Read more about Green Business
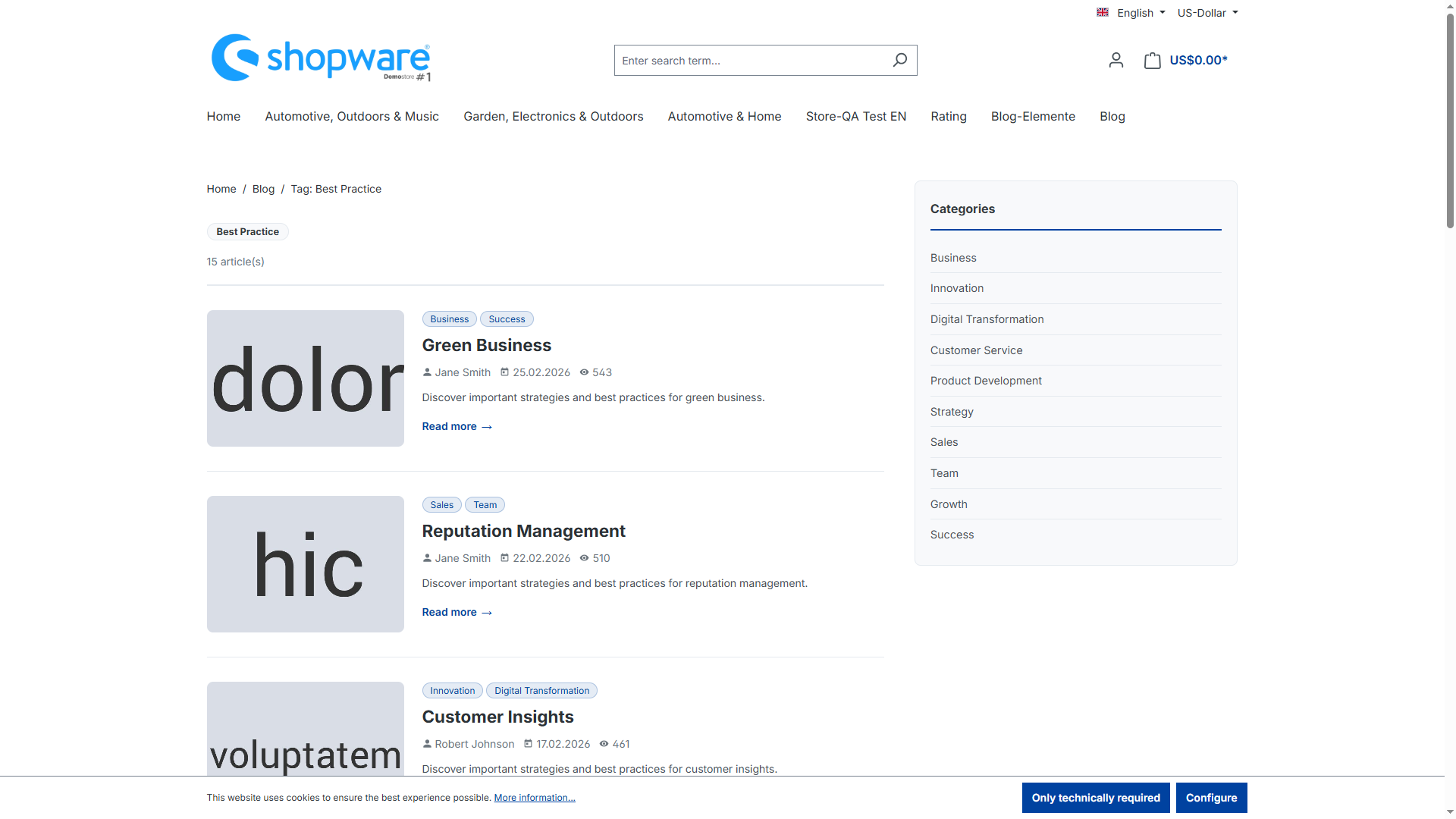Viewport: 1456px width, 819px height. coord(457,426)
